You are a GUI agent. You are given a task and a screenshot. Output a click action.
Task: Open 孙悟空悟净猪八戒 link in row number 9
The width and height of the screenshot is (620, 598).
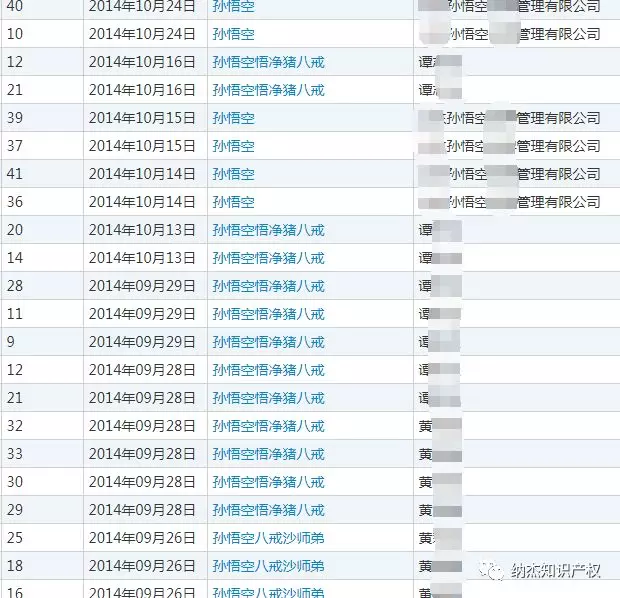[x=268, y=342]
